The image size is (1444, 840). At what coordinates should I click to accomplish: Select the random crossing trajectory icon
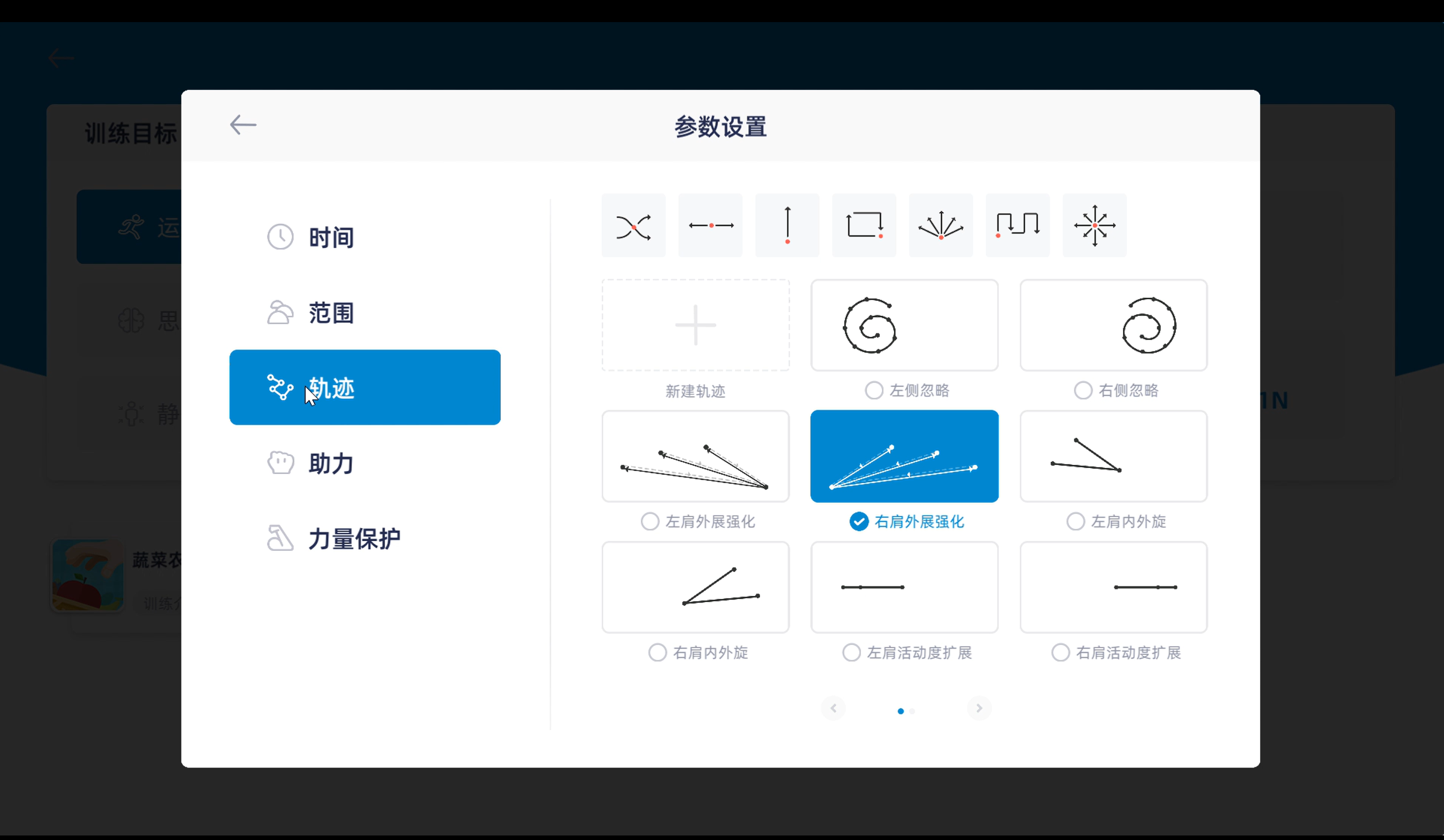(633, 226)
